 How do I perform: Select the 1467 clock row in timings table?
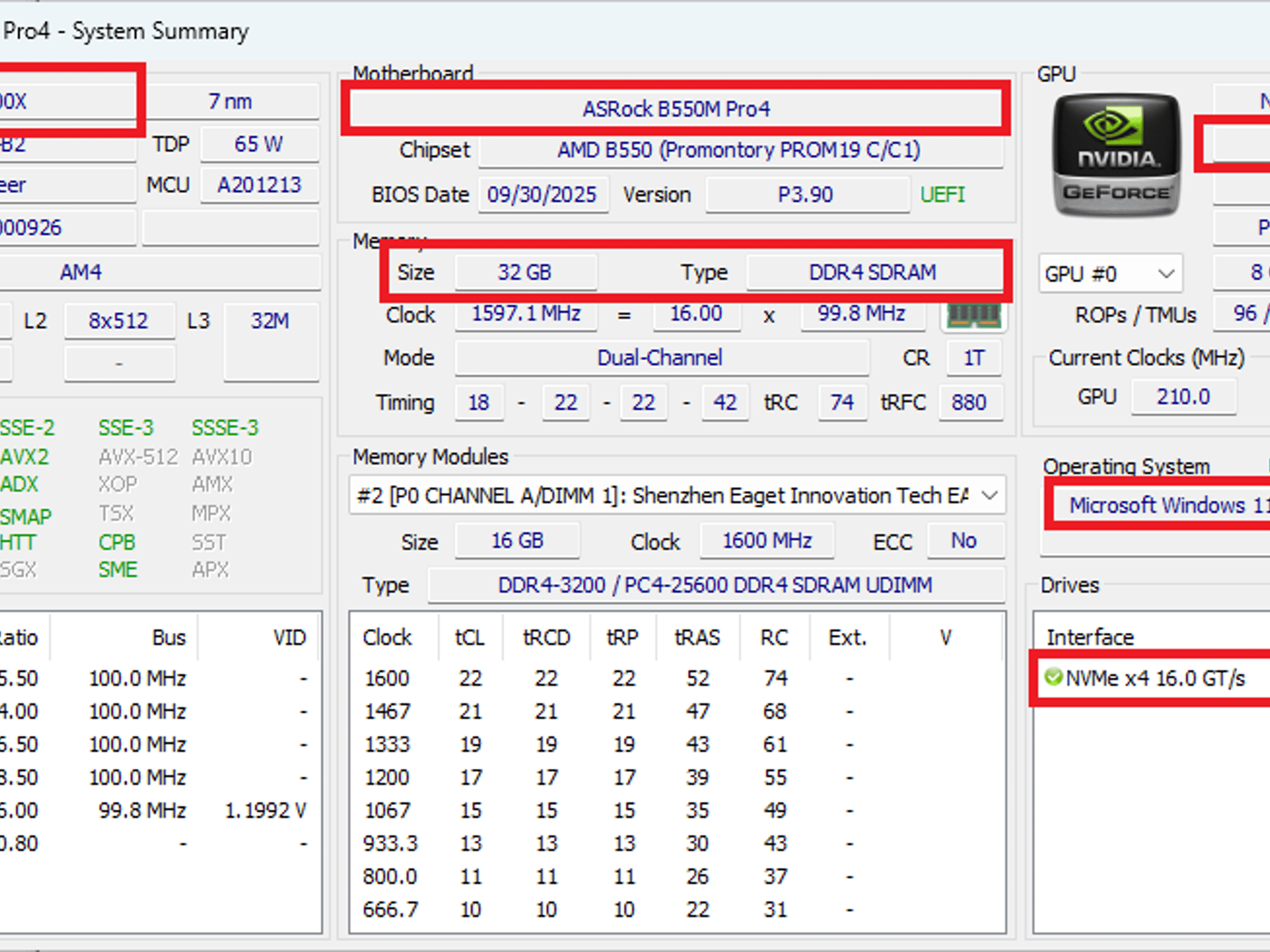pyautogui.click(x=677, y=711)
